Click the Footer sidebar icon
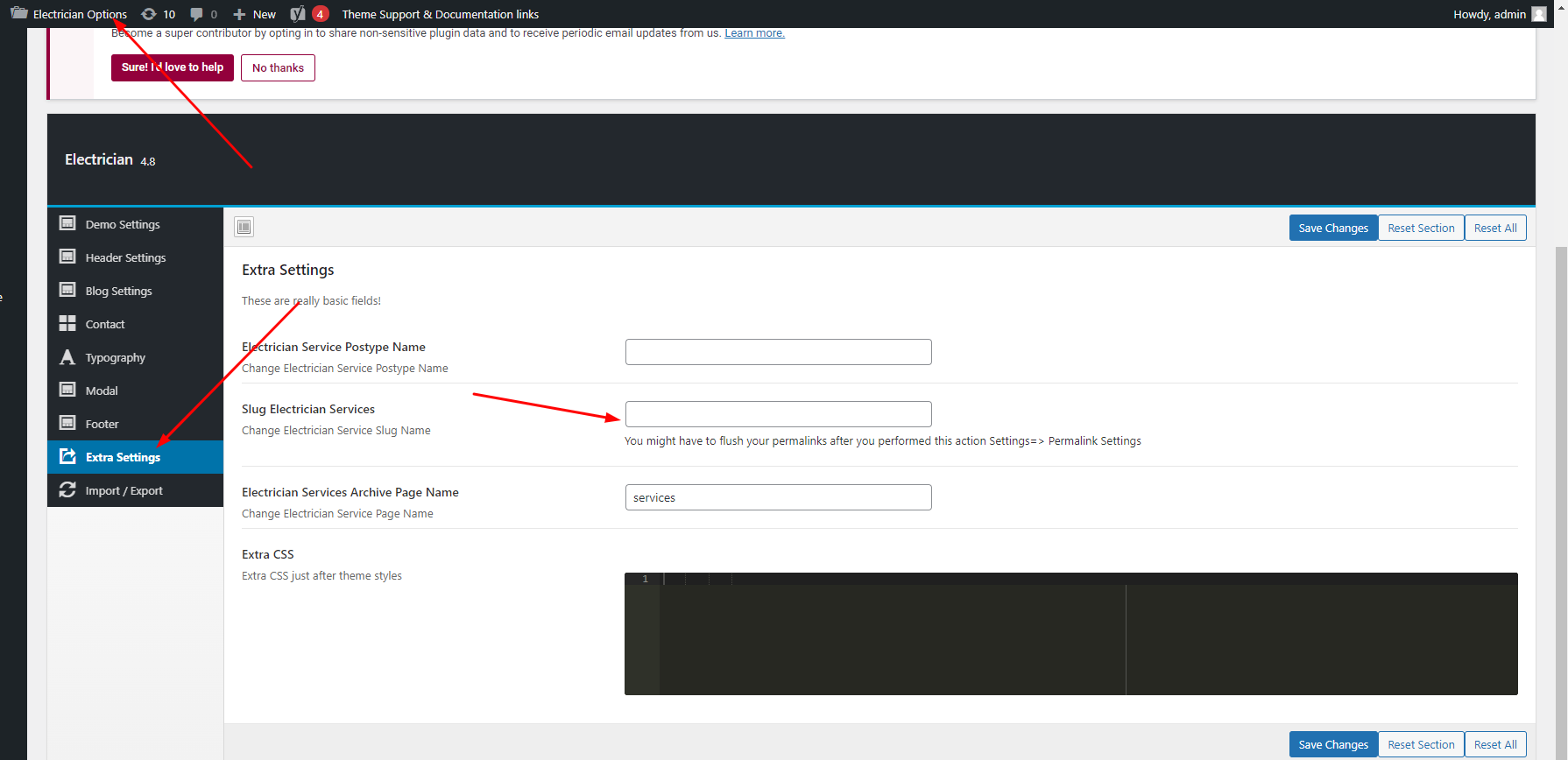The image size is (1568, 760). pos(67,423)
